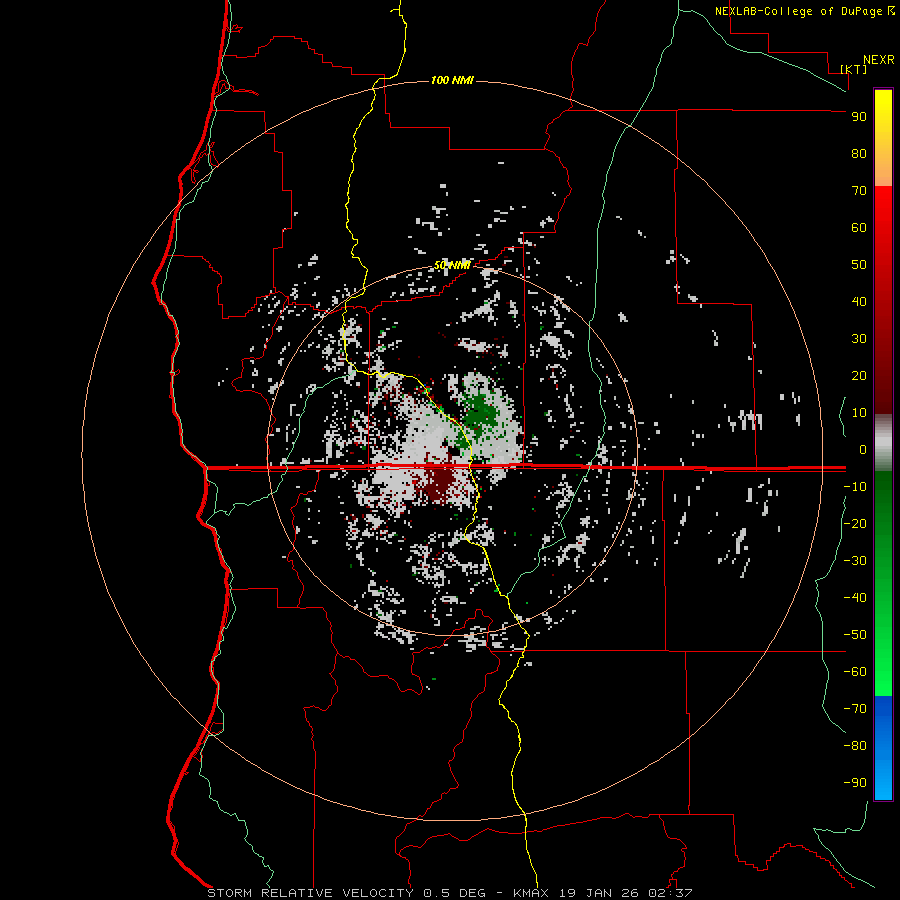
Task: Click the "30" value on the velocity scale
Action: pos(859,339)
